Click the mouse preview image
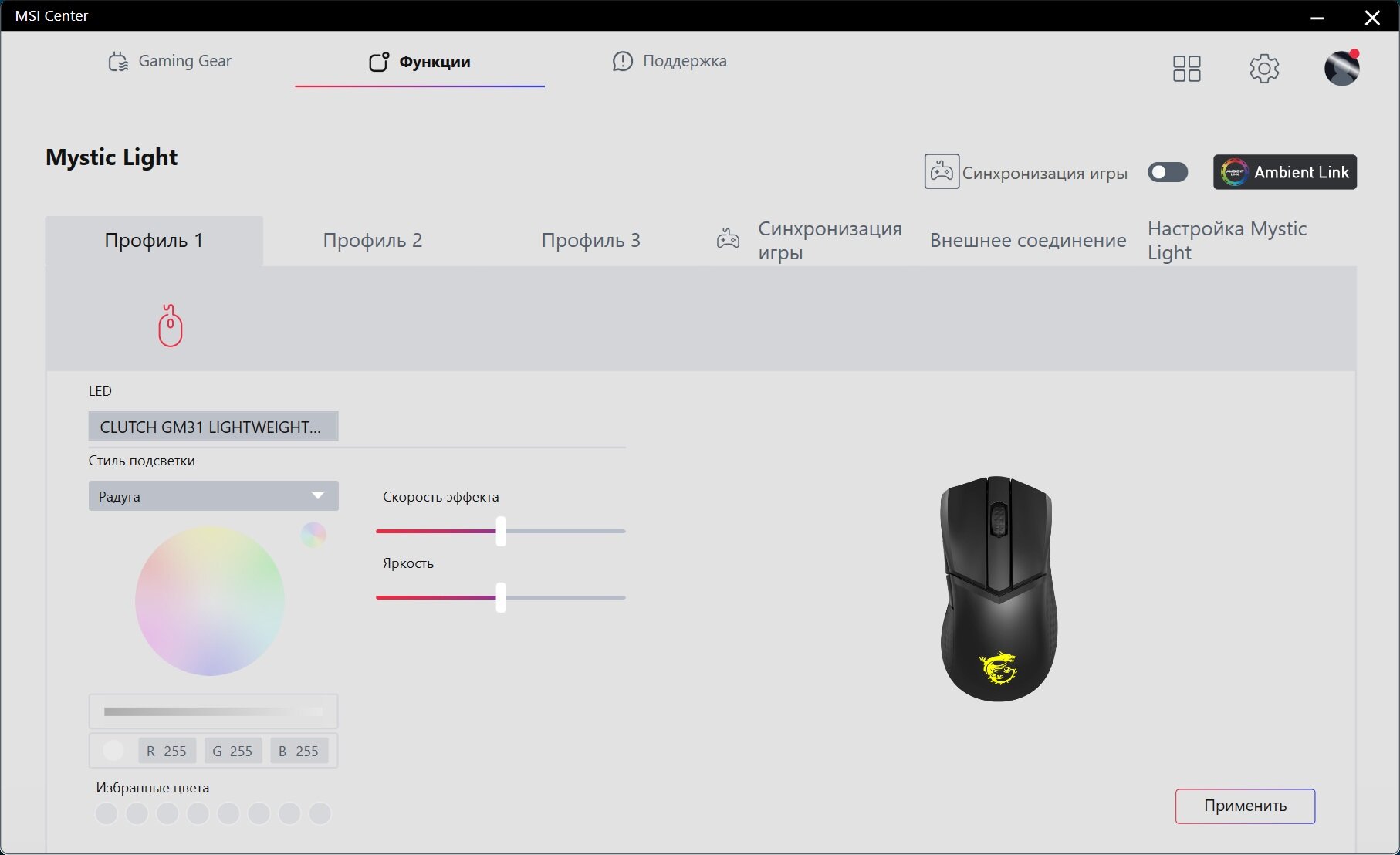This screenshot has height=855, width=1400. [999, 589]
